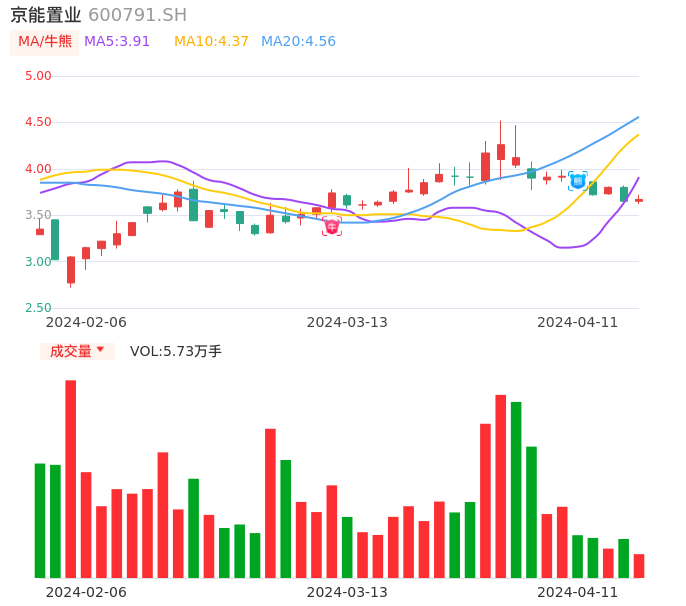Image resolution: width=686 pixels, height=606 pixels.
Task: Click the 成交量 volume indicator label
Action: point(70,351)
